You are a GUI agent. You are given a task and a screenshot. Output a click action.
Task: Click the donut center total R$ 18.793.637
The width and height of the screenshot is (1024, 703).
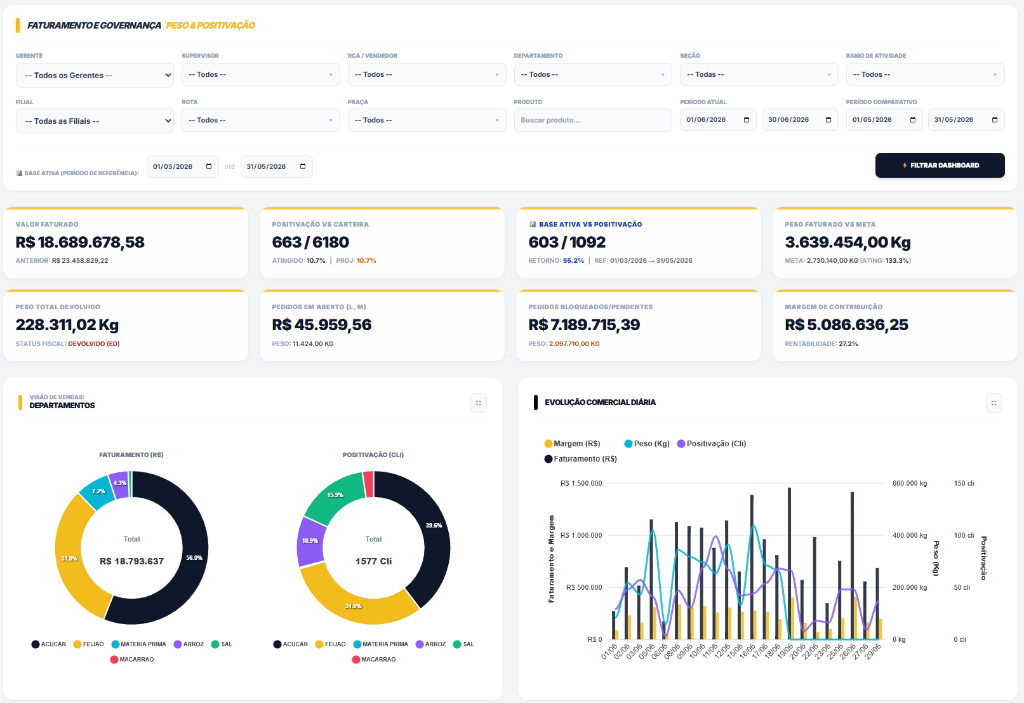coord(132,561)
